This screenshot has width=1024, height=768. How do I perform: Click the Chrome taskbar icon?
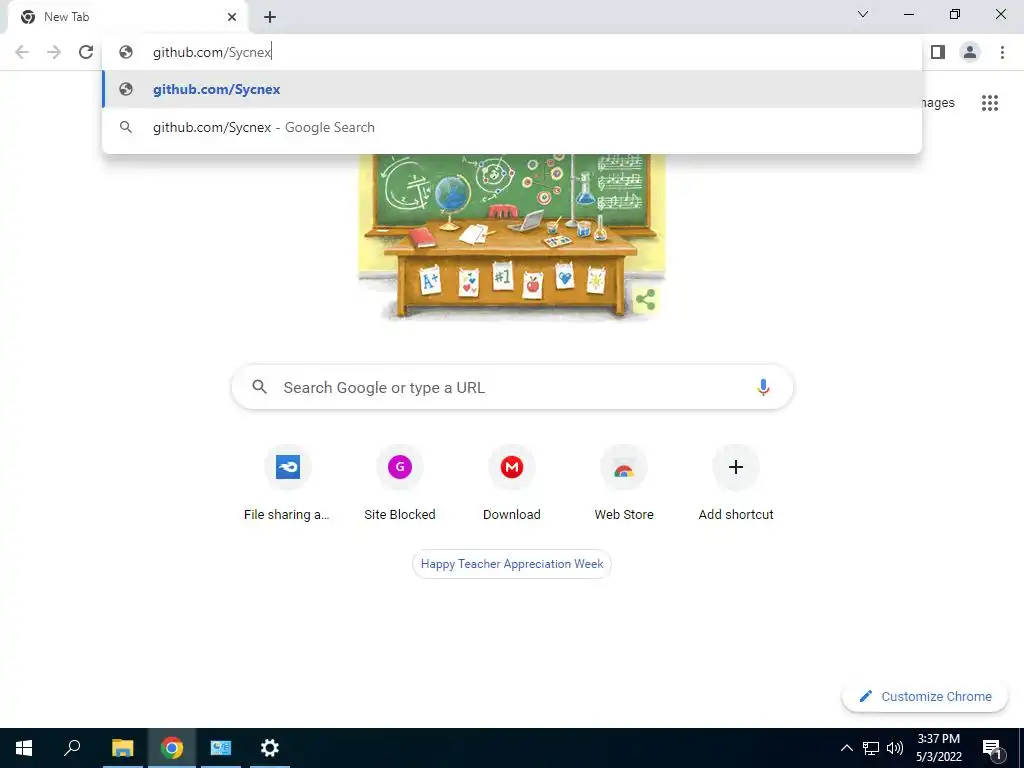[x=172, y=748]
